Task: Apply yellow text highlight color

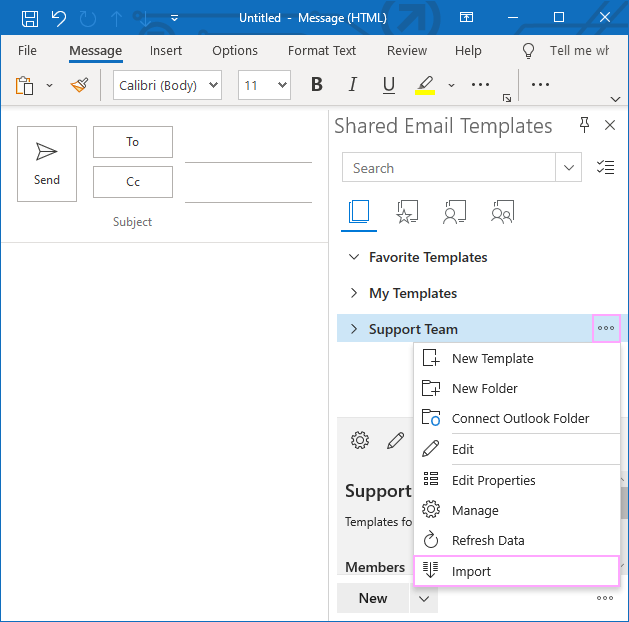Action: tap(425, 85)
